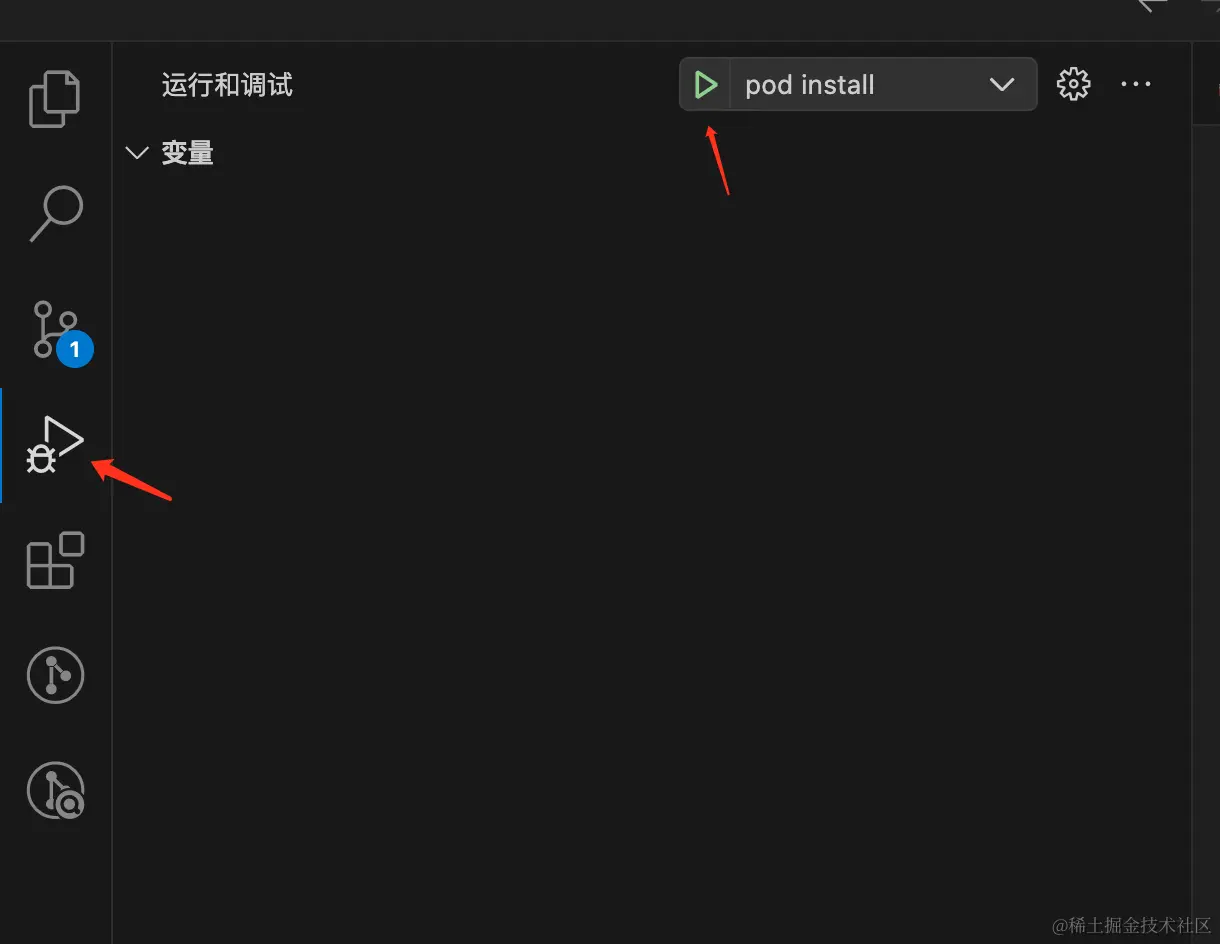
Task: Open the Explorer files view
Action: [x=55, y=98]
